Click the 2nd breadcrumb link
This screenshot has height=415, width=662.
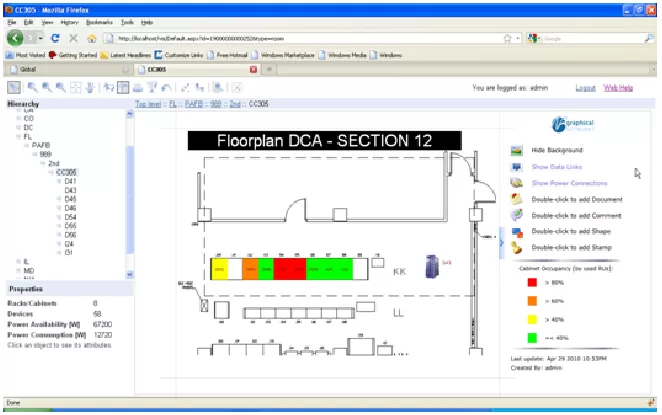coord(235,104)
